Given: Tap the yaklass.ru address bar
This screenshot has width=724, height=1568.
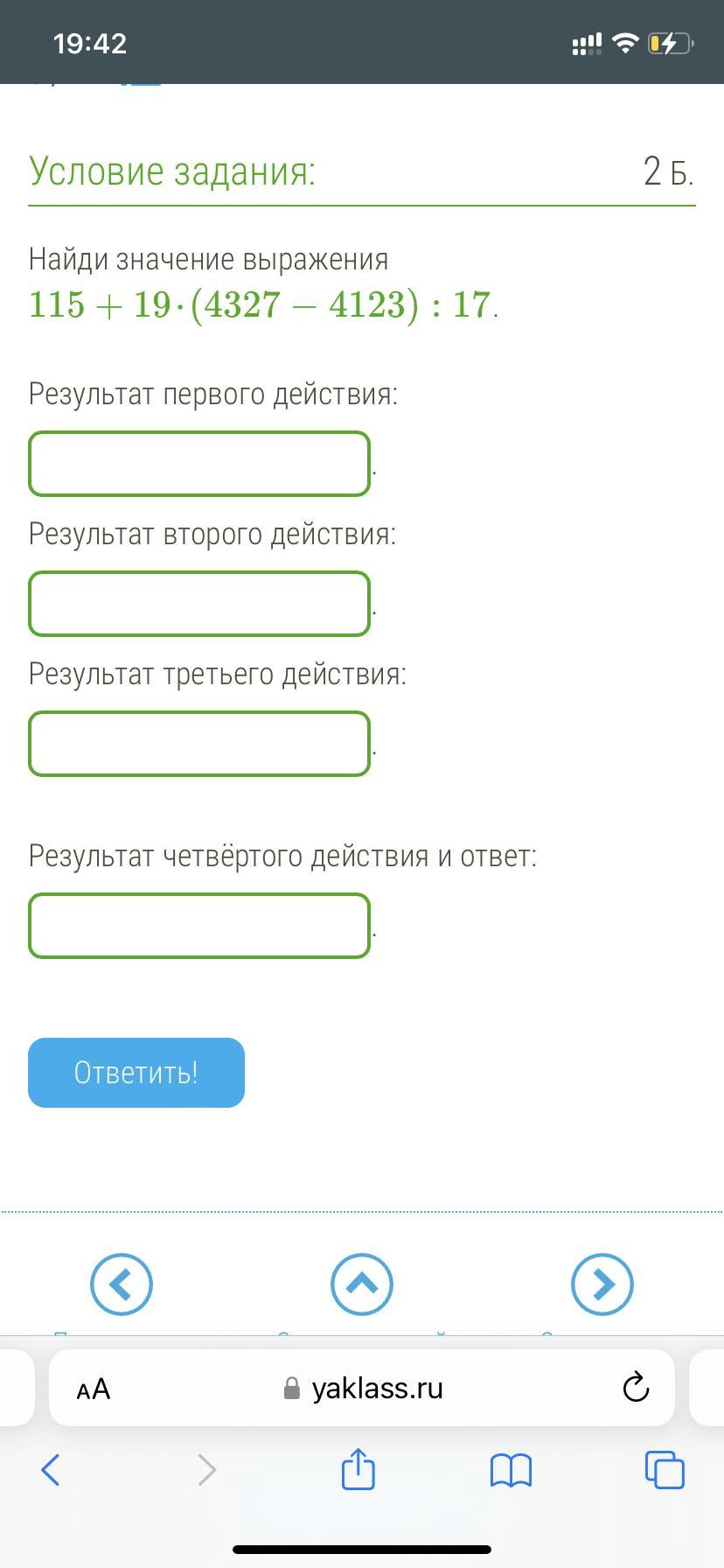Looking at the screenshot, I should pyautogui.click(x=376, y=1388).
